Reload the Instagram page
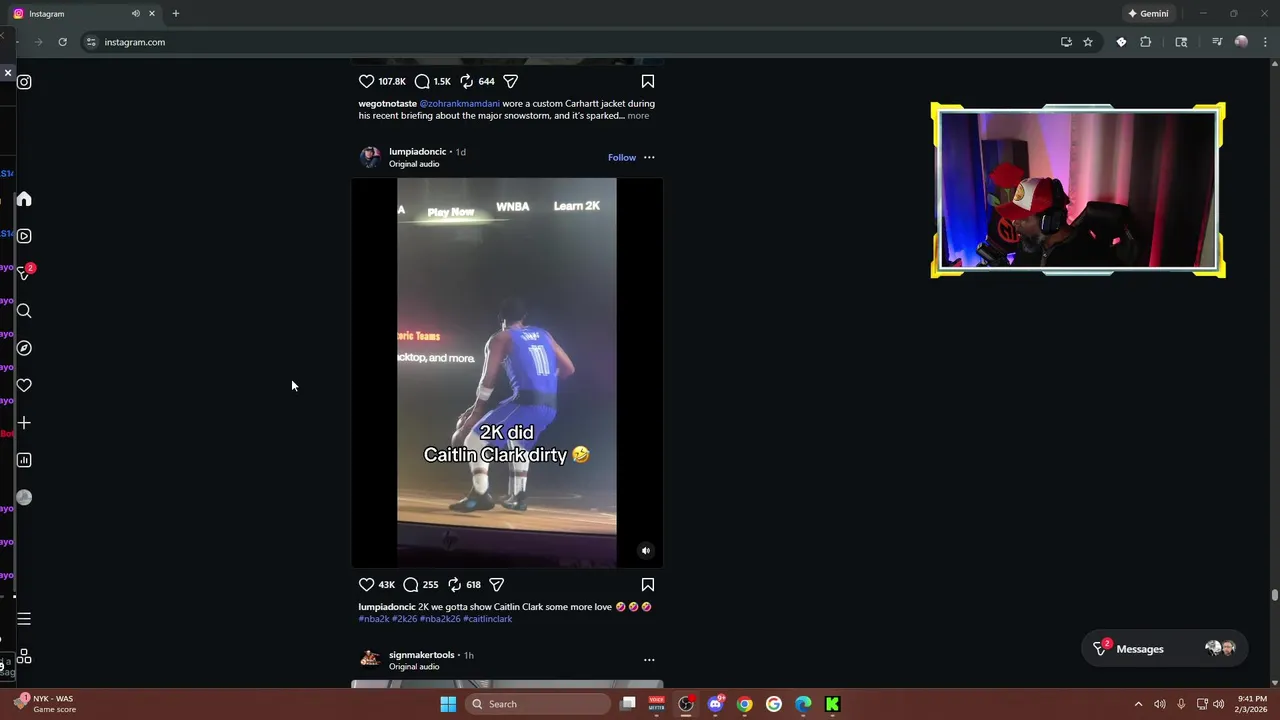The image size is (1280, 720). 62,42
